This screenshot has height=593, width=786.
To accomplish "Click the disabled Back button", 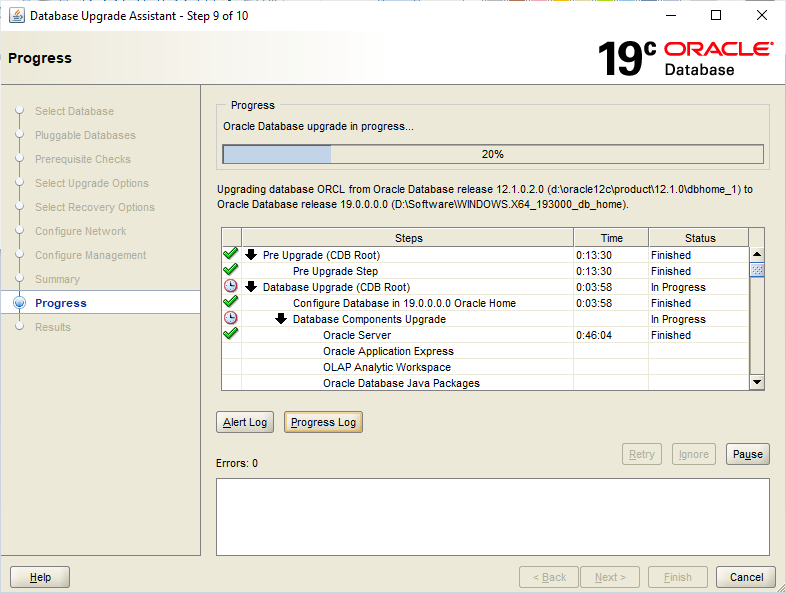I will (x=549, y=577).
